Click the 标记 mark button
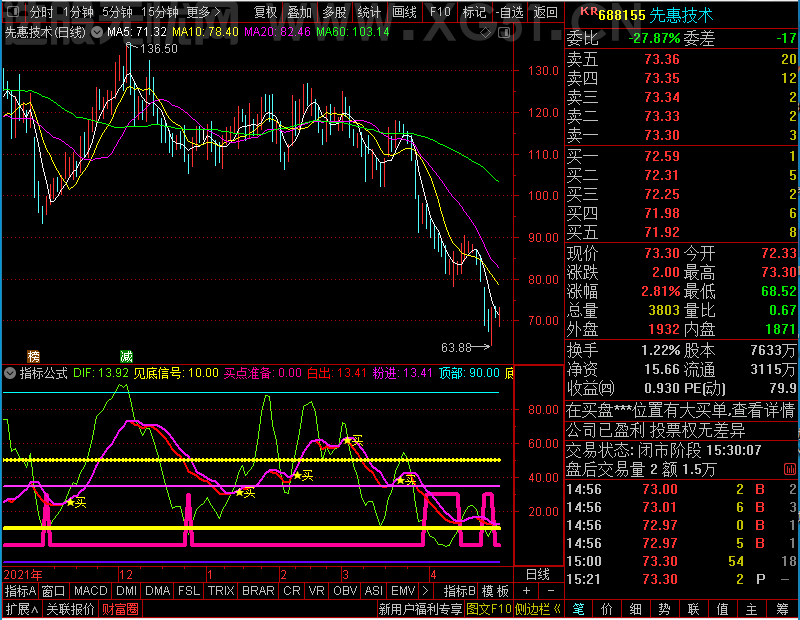 (x=474, y=12)
